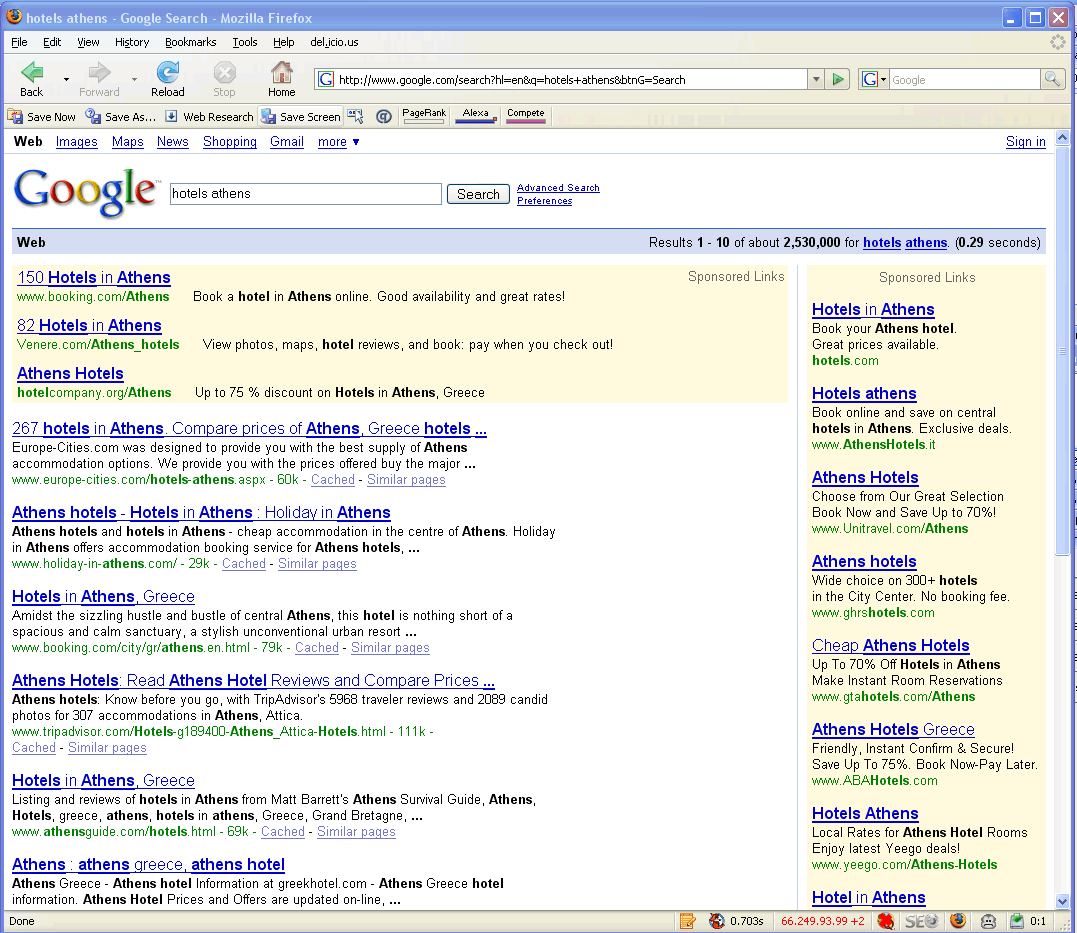Open 'Athens Hotels Greece' sponsored link
Viewport: 1077px width, 933px height.
point(894,730)
